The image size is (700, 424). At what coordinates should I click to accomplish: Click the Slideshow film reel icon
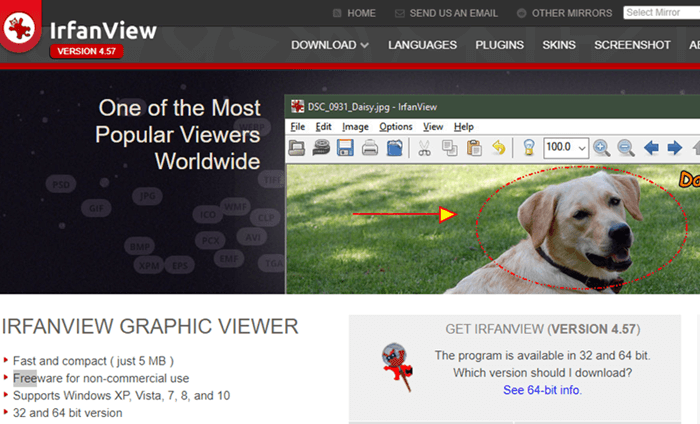(x=321, y=148)
